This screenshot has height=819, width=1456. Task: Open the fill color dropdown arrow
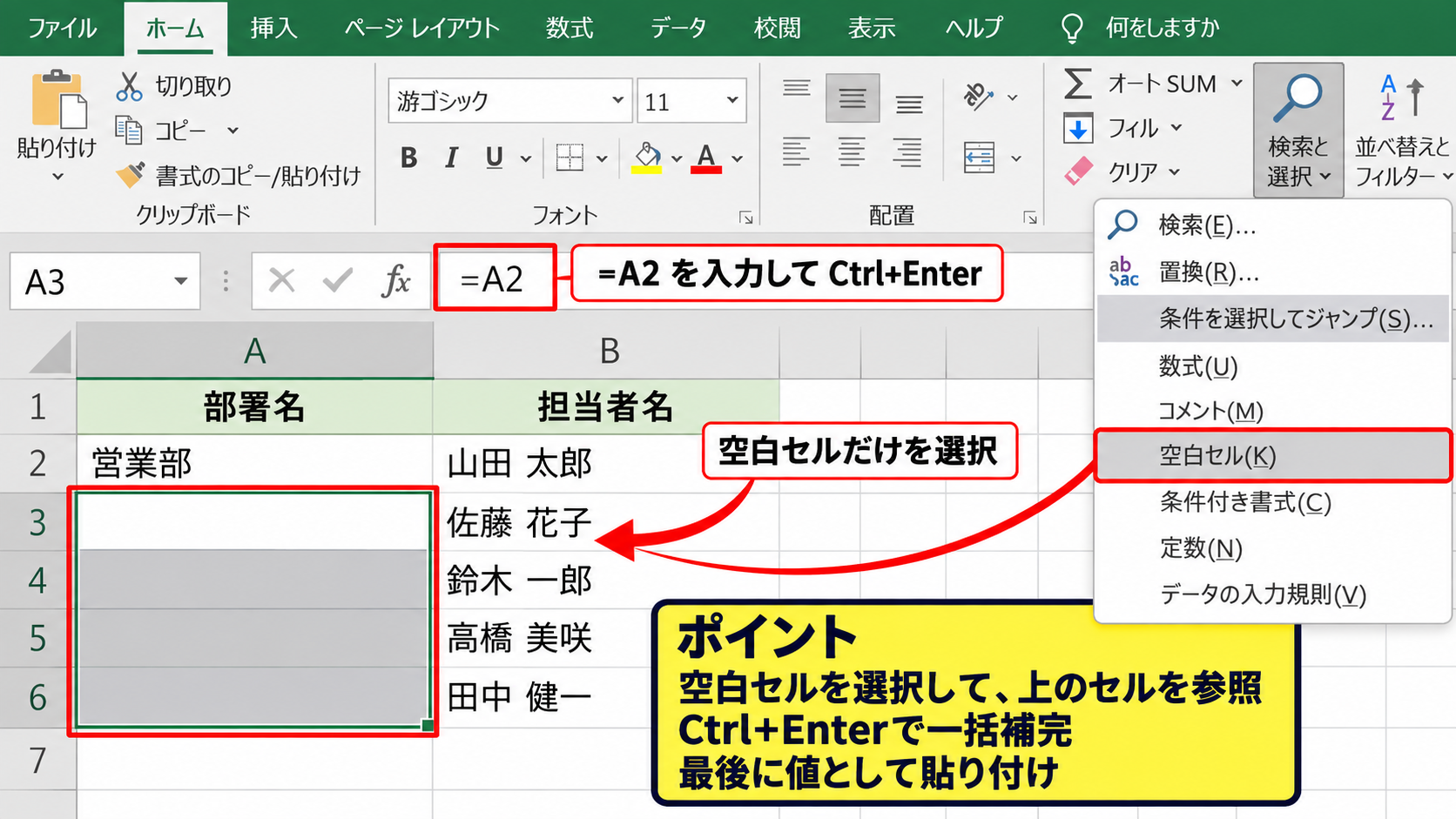coord(677,159)
